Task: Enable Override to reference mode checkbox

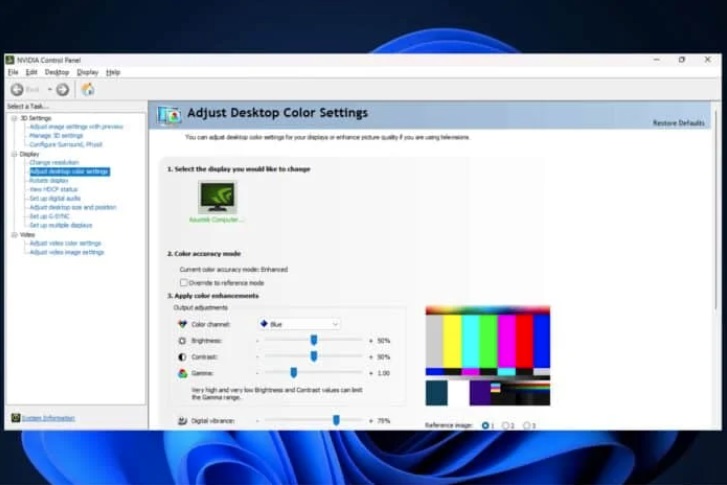Action: pyautogui.click(x=184, y=282)
